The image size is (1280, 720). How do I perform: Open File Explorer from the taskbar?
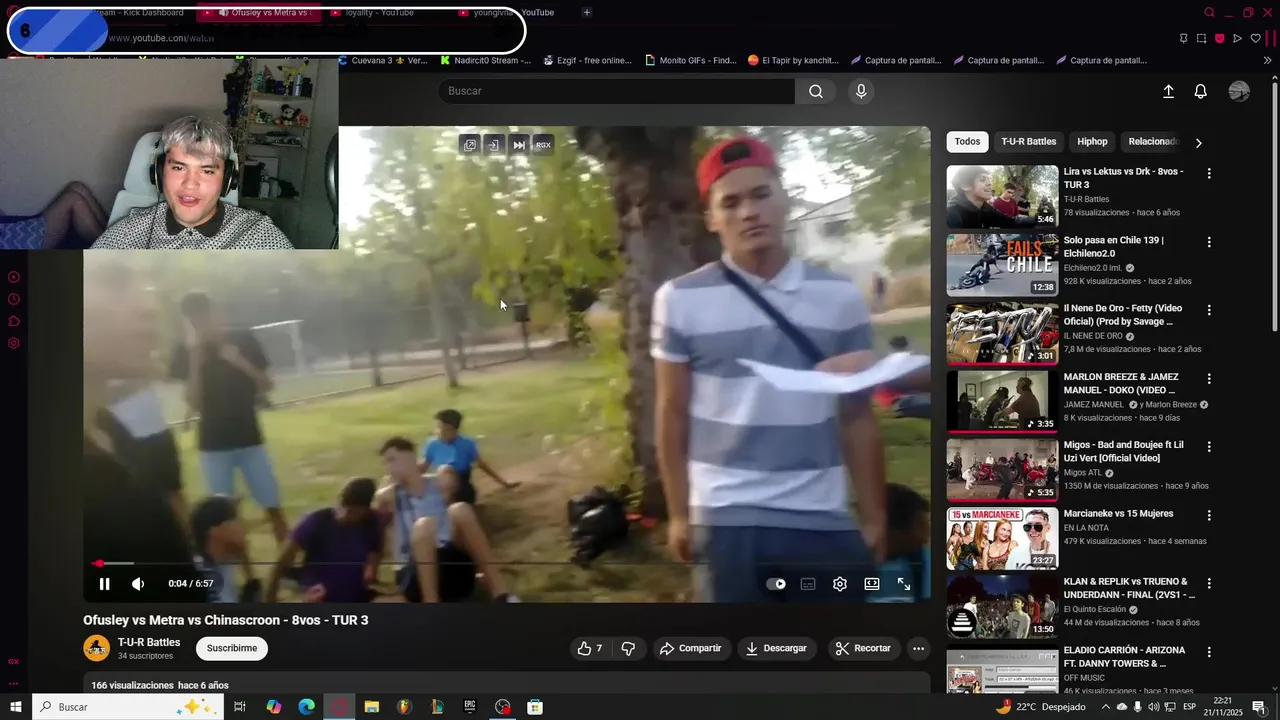371,707
